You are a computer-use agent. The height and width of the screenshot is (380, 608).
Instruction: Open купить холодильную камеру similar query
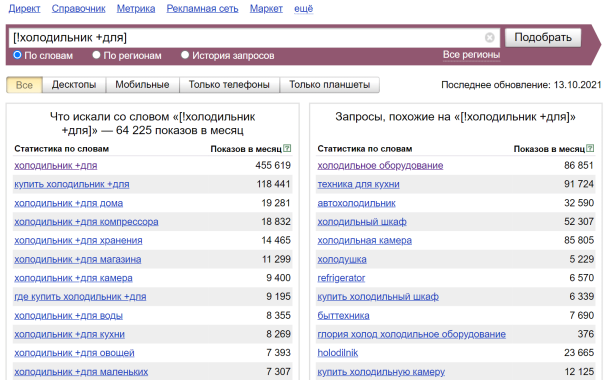pos(381,372)
